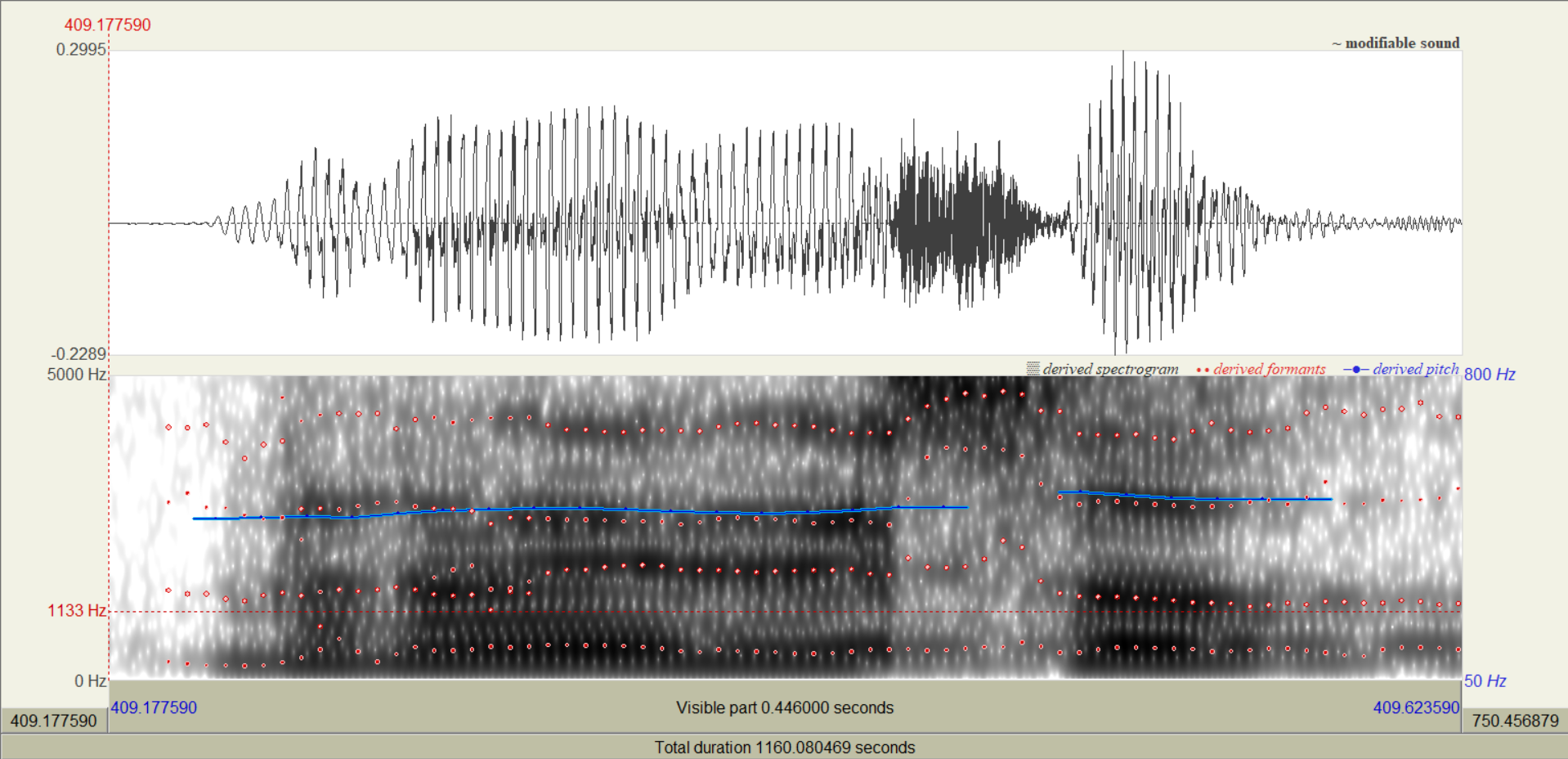
Task: Click the 750.456879 segment at bottom right
Action: (1515, 721)
